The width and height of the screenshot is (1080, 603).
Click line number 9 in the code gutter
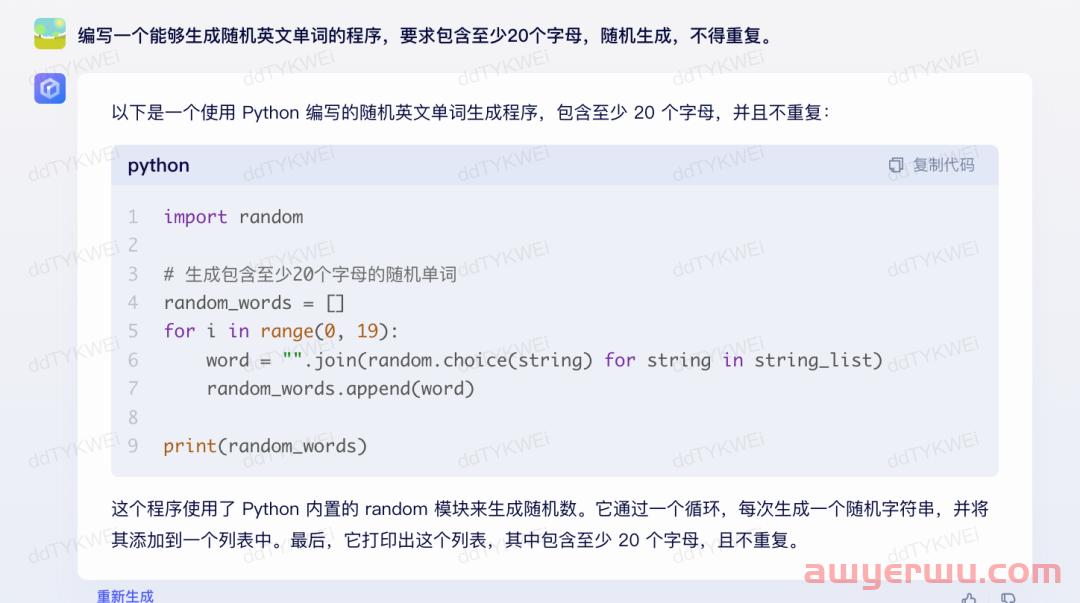point(133,446)
